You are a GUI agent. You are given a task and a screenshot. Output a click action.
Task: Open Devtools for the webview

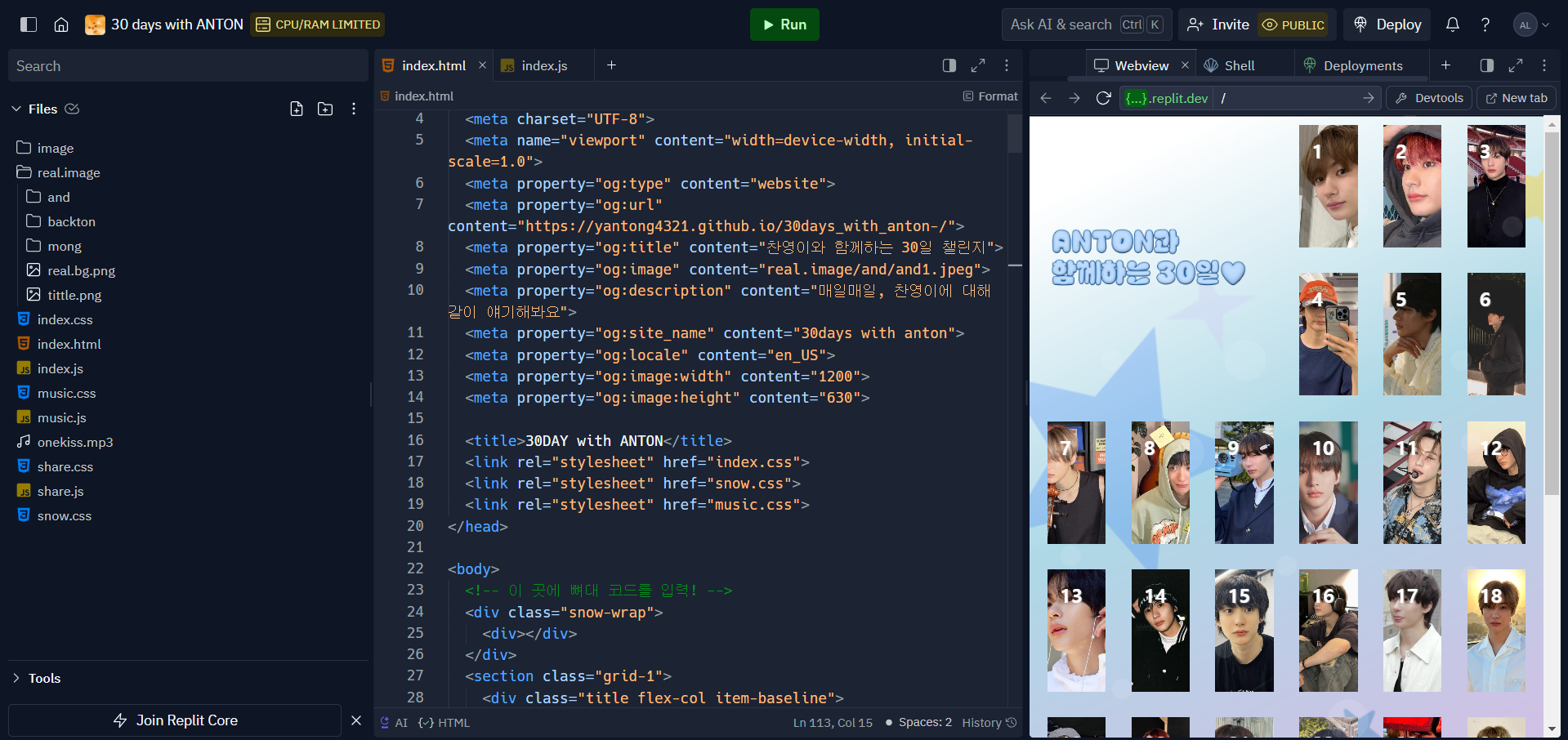point(1429,98)
